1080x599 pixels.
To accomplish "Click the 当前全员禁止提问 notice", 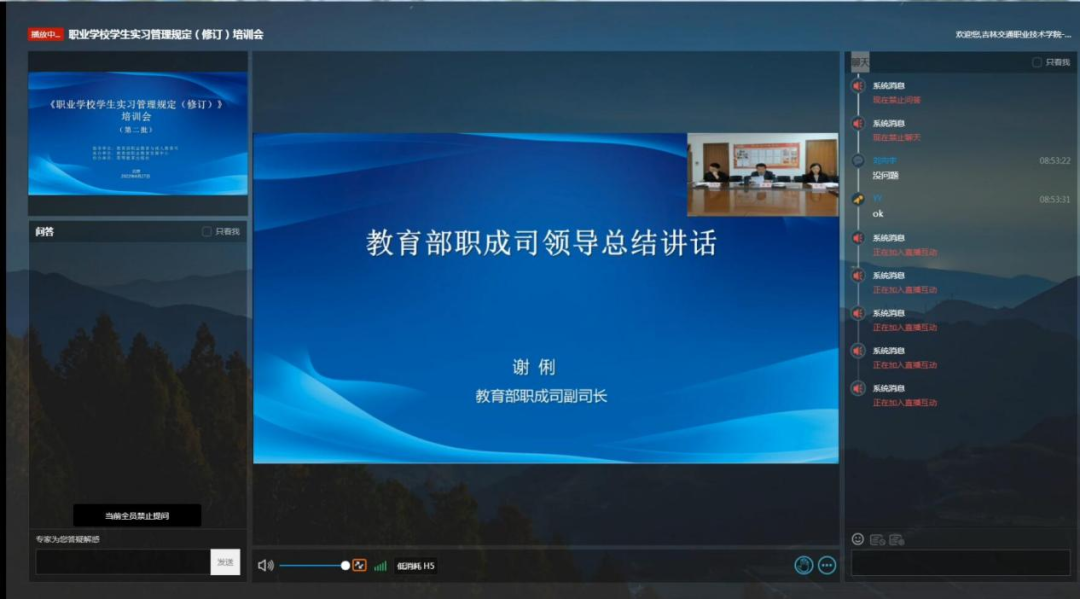I will pyautogui.click(x=137, y=516).
